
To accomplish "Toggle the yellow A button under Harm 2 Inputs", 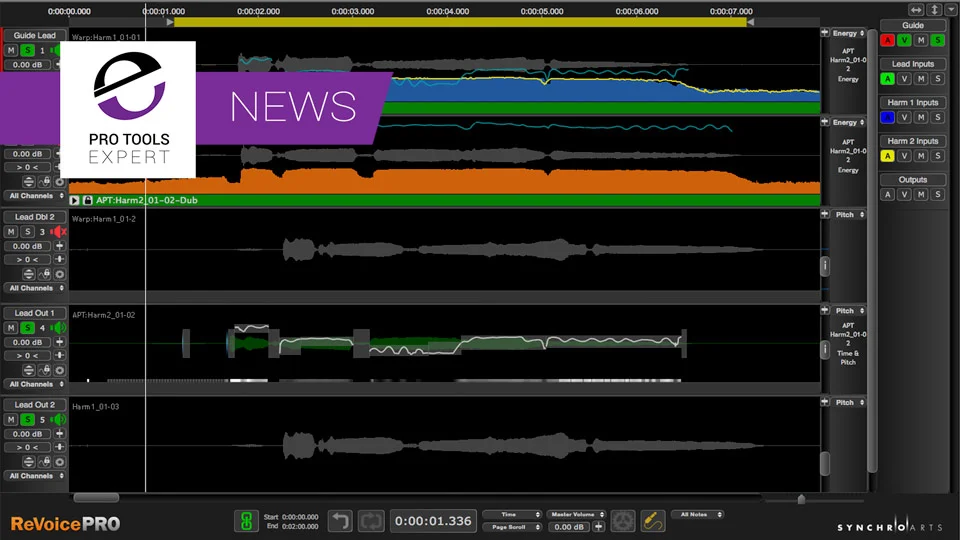I will click(887, 156).
